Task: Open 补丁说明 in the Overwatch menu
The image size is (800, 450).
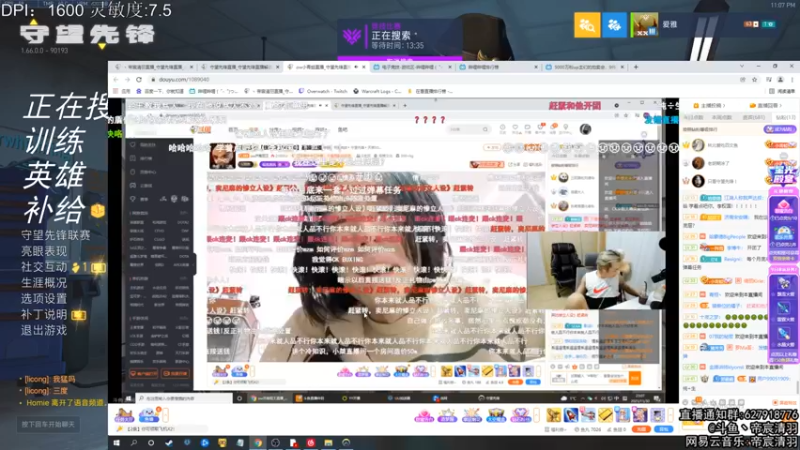Action: point(44,314)
